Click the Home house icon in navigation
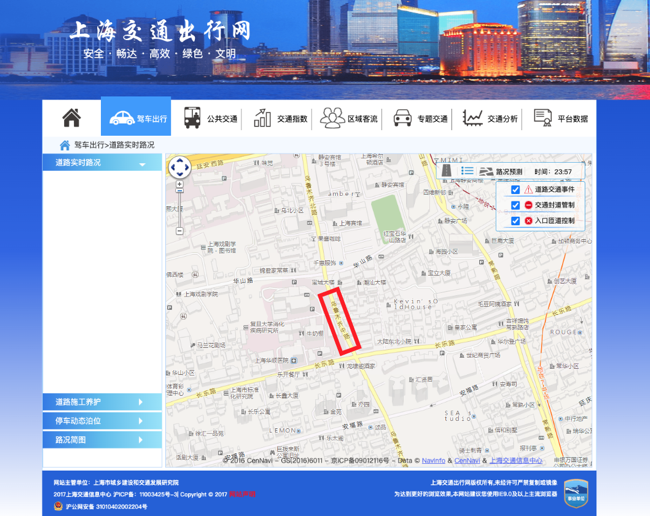 [x=71, y=118]
